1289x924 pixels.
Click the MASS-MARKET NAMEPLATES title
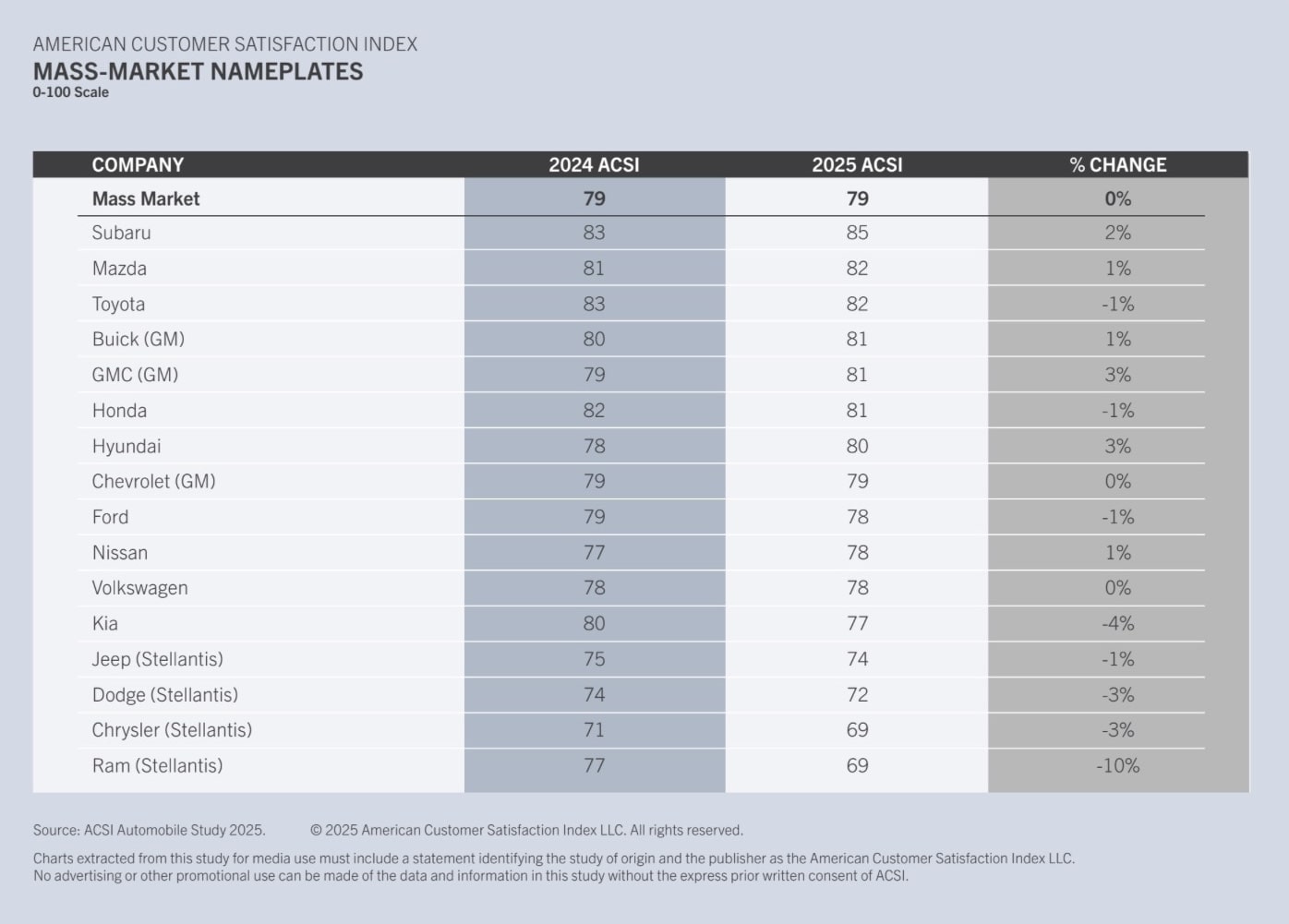pos(198,72)
